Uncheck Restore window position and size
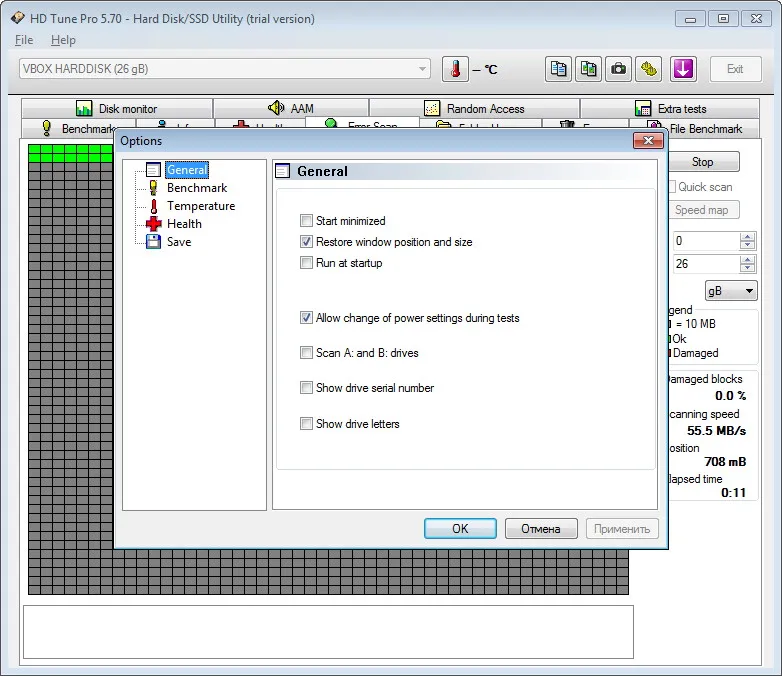782x676 pixels. pos(306,242)
